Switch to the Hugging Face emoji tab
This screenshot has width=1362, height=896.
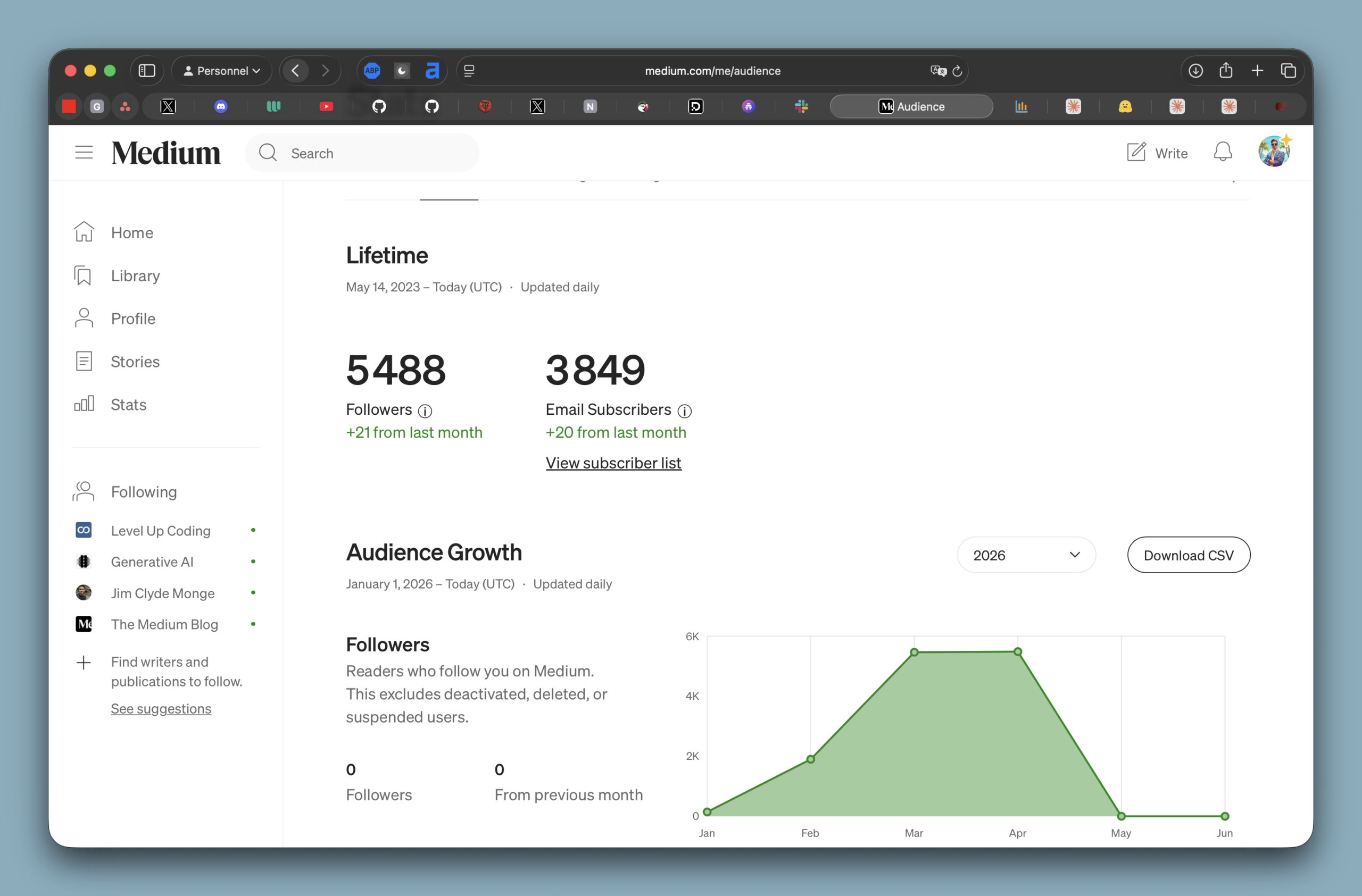pyautogui.click(x=1125, y=106)
